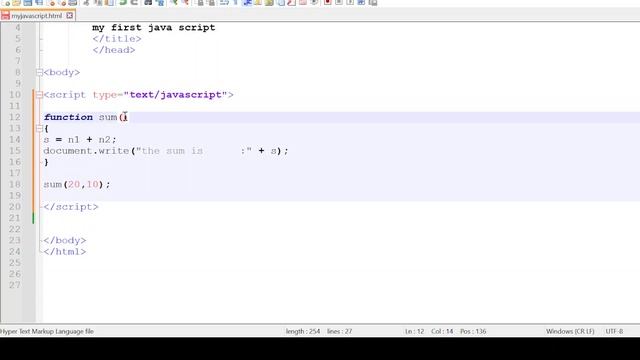Click 'Pos : 136' in the status bar
The height and width of the screenshot is (360, 640).
473,331
